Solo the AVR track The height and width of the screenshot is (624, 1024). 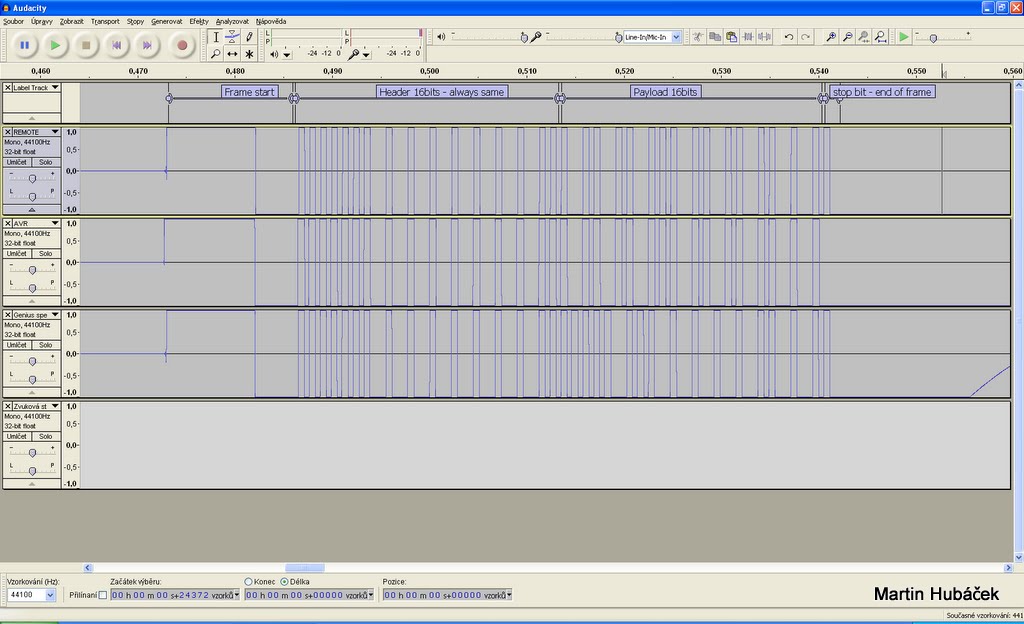[x=46, y=253]
